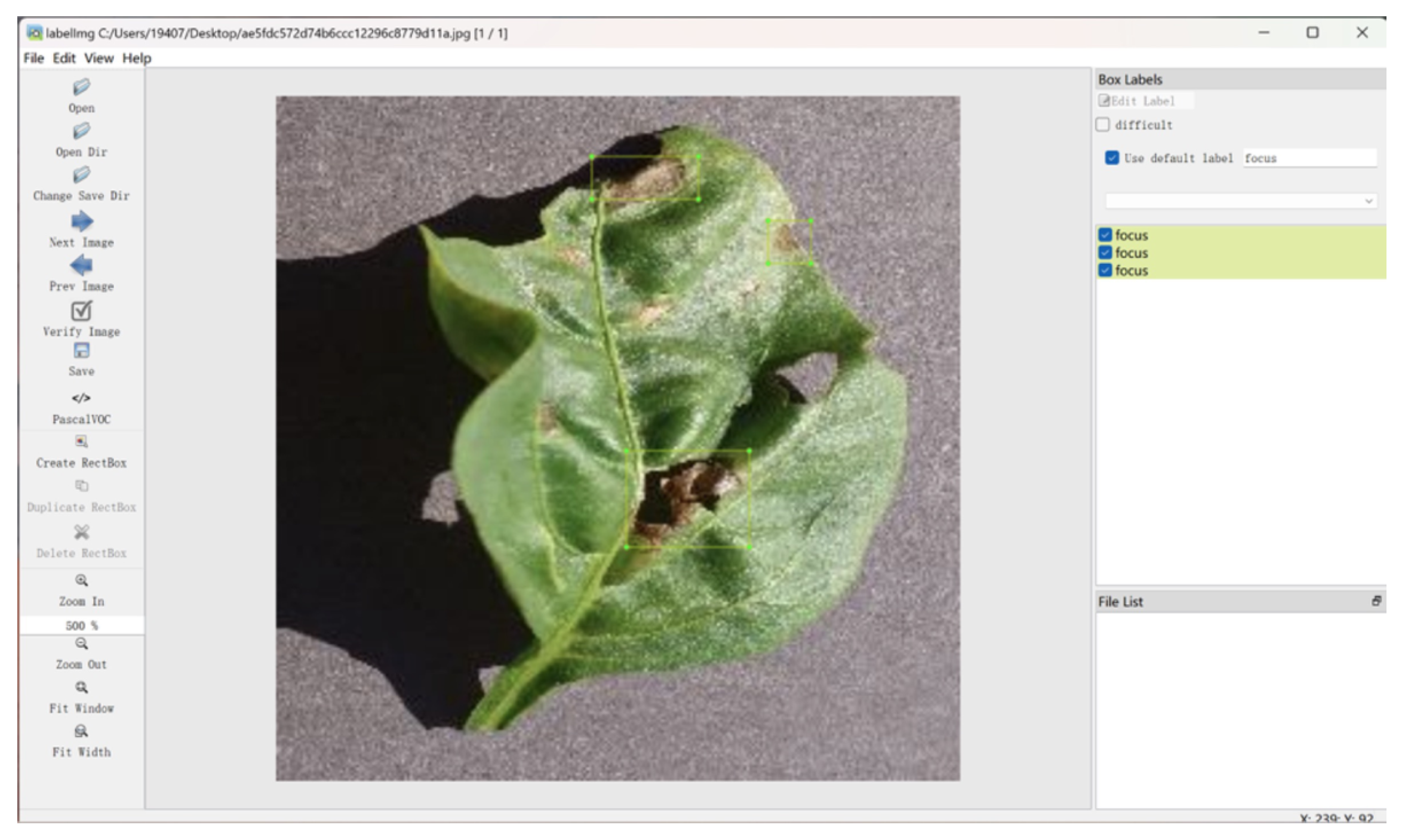Viewport: 1405px width, 840px height.
Task: Click the Change Save Dir icon
Action: [81, 176]
